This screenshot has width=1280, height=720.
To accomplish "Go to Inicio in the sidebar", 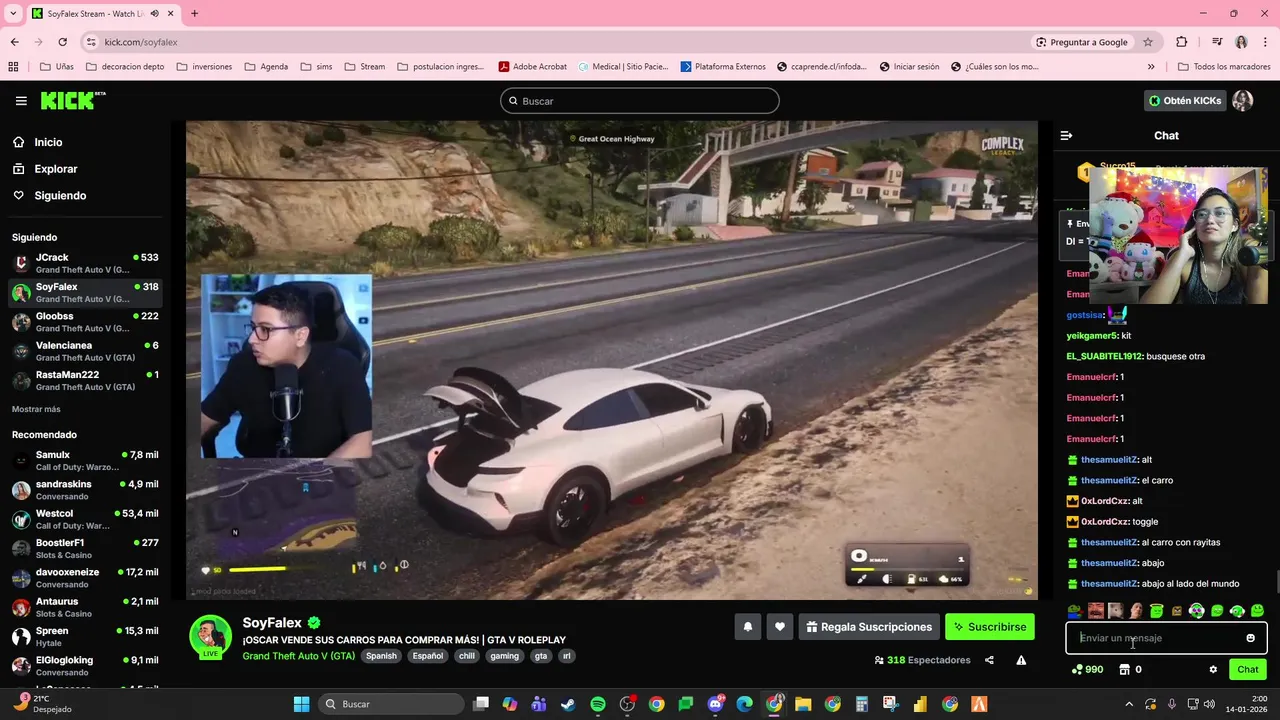I will pos(48,142).
